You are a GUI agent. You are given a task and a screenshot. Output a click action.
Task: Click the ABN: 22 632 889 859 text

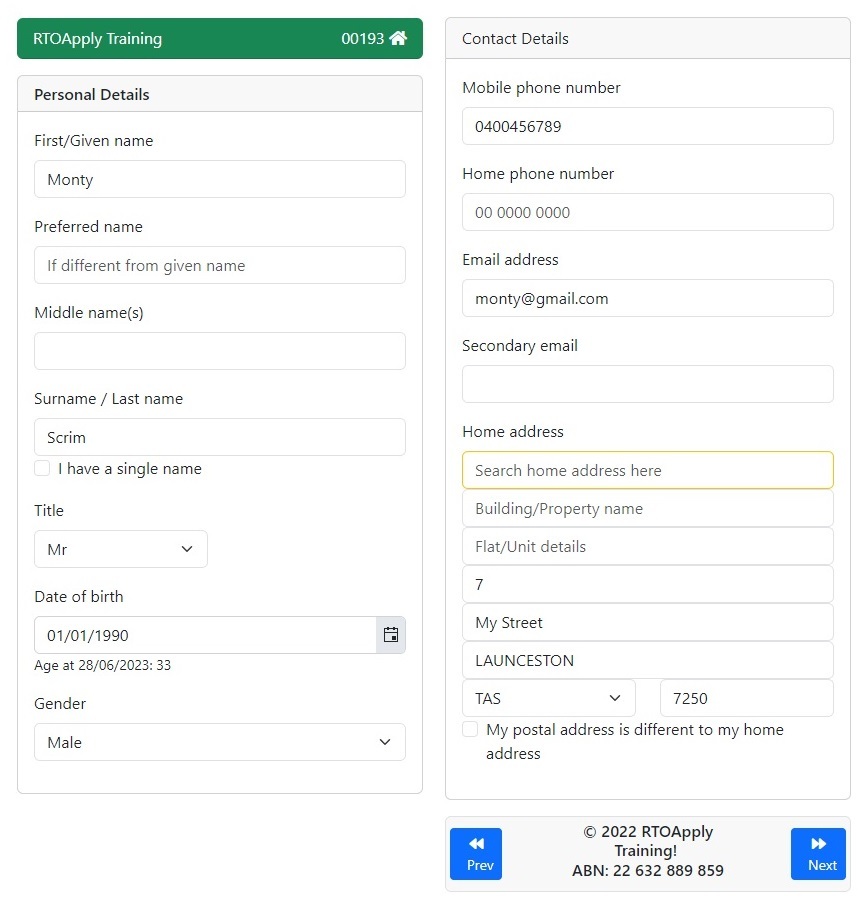(647, 870)
